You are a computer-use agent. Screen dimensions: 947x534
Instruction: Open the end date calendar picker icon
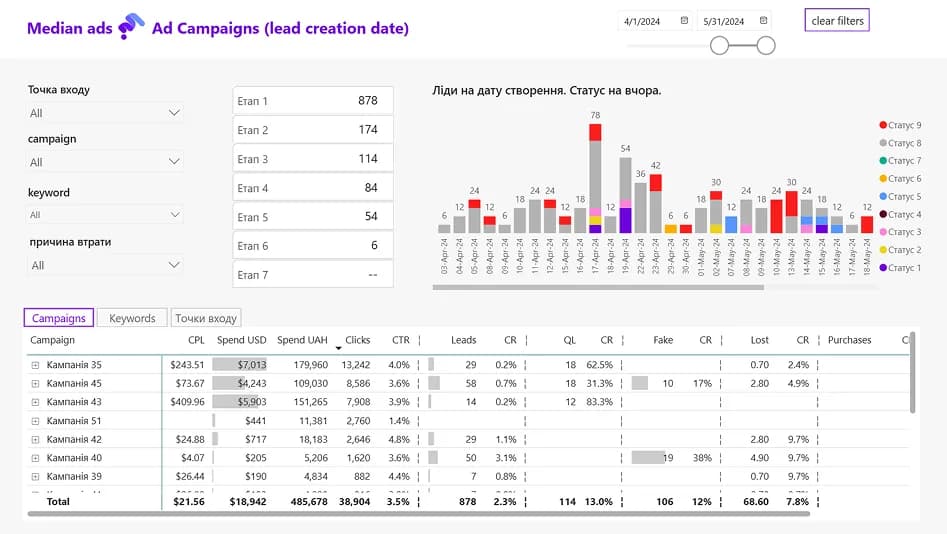tap(764, 20)
